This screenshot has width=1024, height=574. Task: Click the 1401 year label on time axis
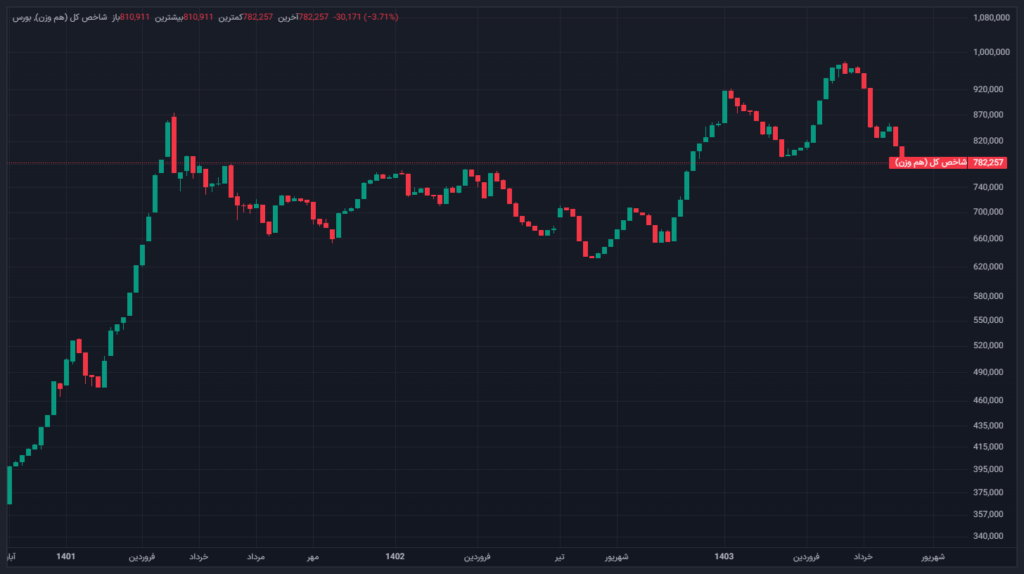[66, 556]
